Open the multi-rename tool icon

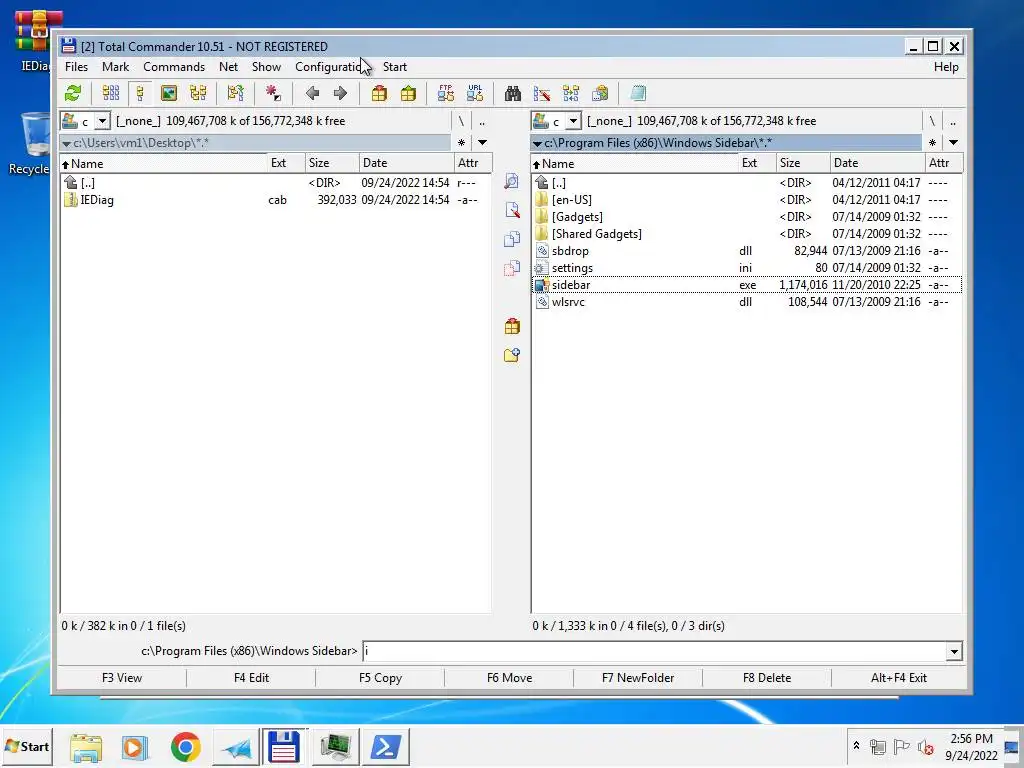coord(541,93)
